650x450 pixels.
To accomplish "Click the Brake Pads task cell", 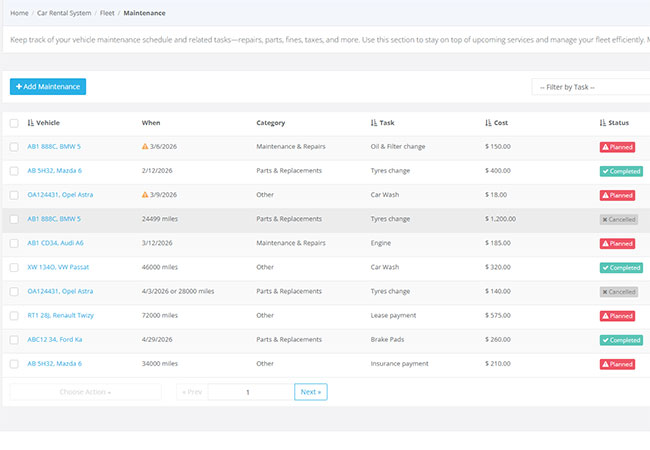I will tap(387, 339).
